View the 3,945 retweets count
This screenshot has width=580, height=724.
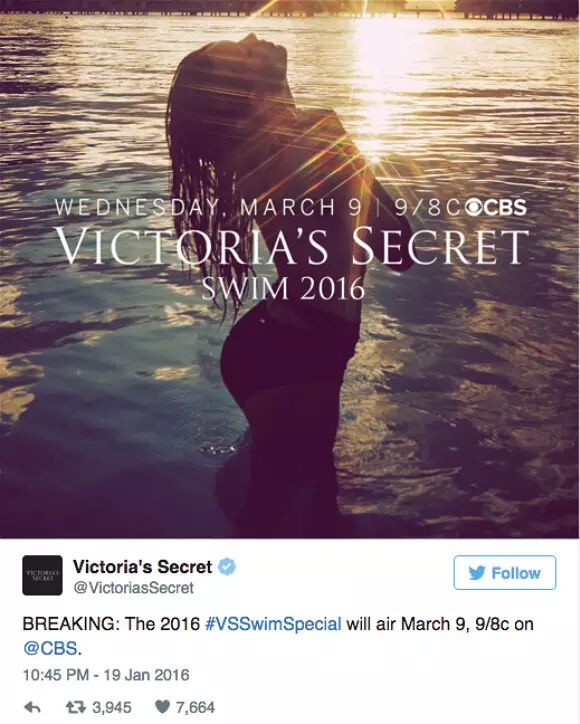(x=112, y=707)
